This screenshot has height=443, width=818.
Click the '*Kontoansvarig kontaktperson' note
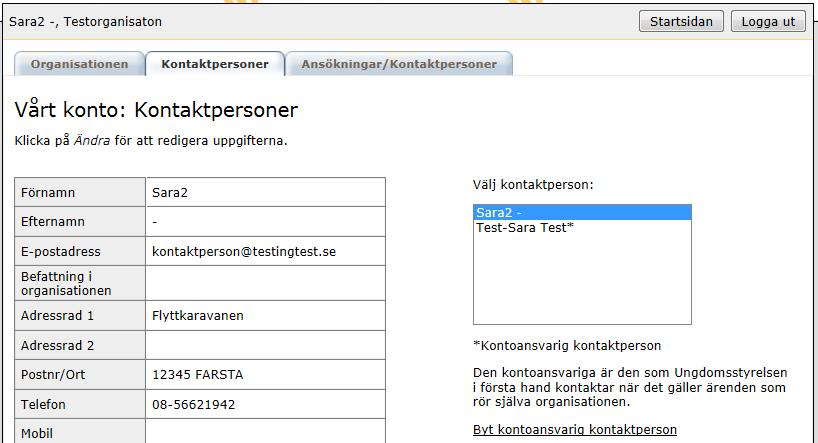click(x=567, y=345)
